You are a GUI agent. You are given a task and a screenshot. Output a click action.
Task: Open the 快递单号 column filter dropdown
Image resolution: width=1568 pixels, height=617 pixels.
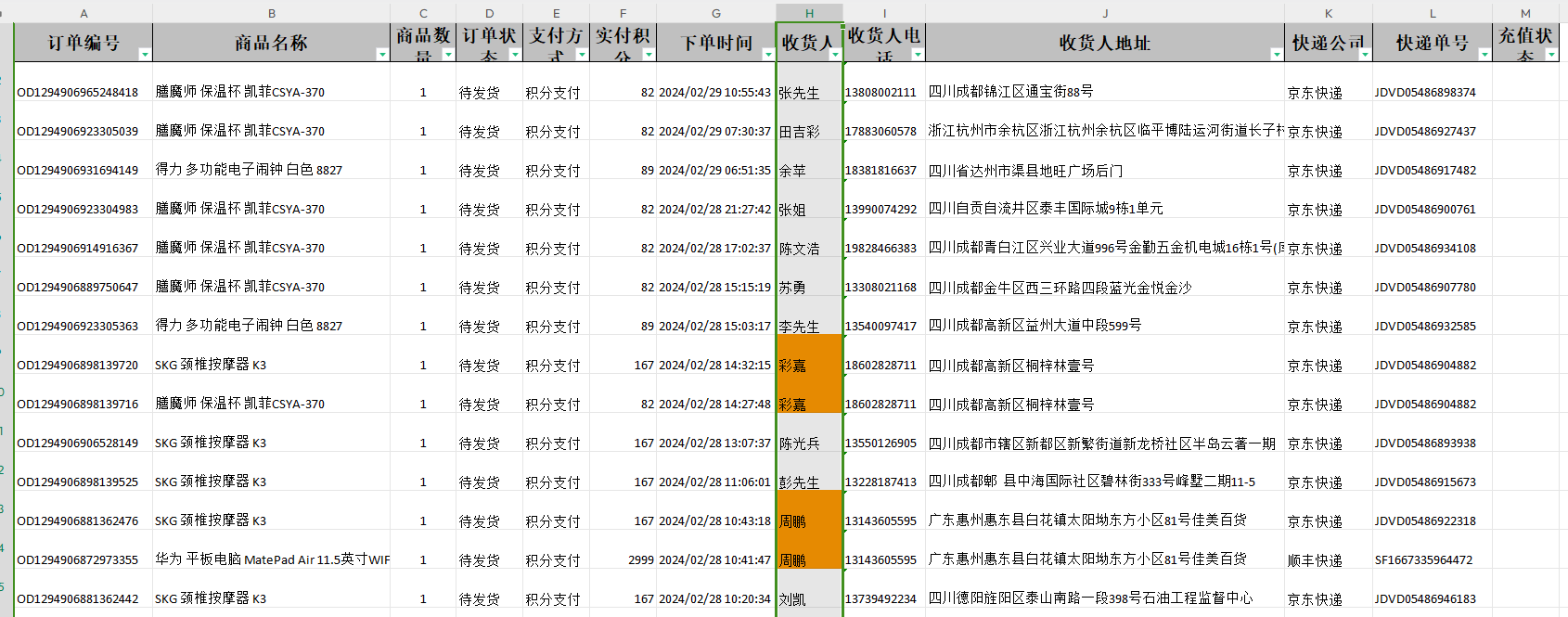coord(1484,55)
